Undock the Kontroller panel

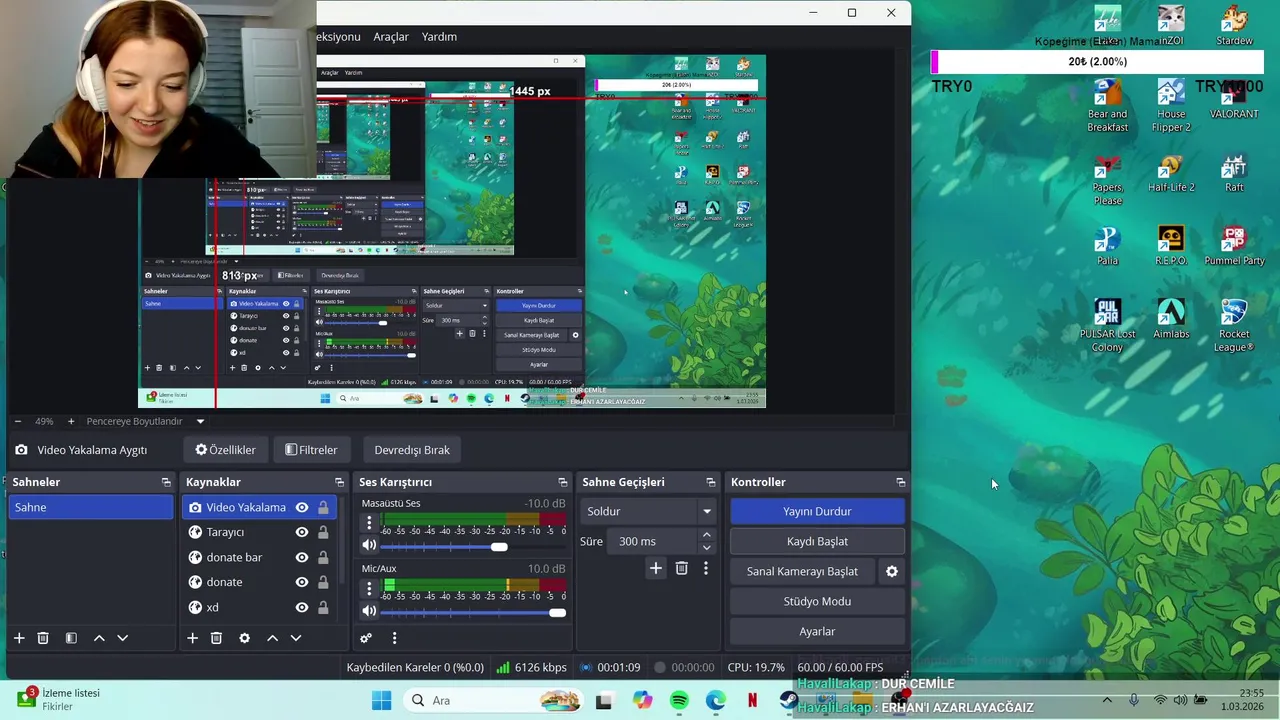900,482
